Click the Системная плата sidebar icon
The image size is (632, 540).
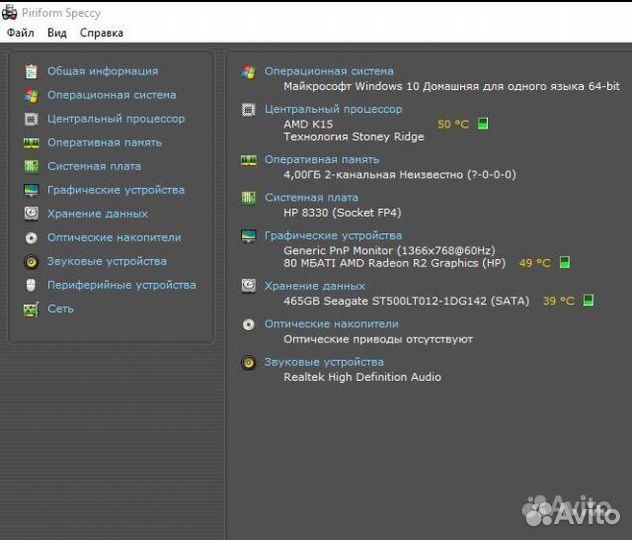click(x=31, y=166)
